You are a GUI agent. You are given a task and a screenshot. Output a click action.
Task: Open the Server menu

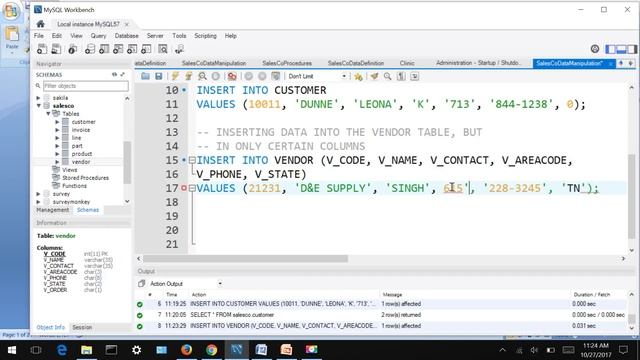point(155,36)
